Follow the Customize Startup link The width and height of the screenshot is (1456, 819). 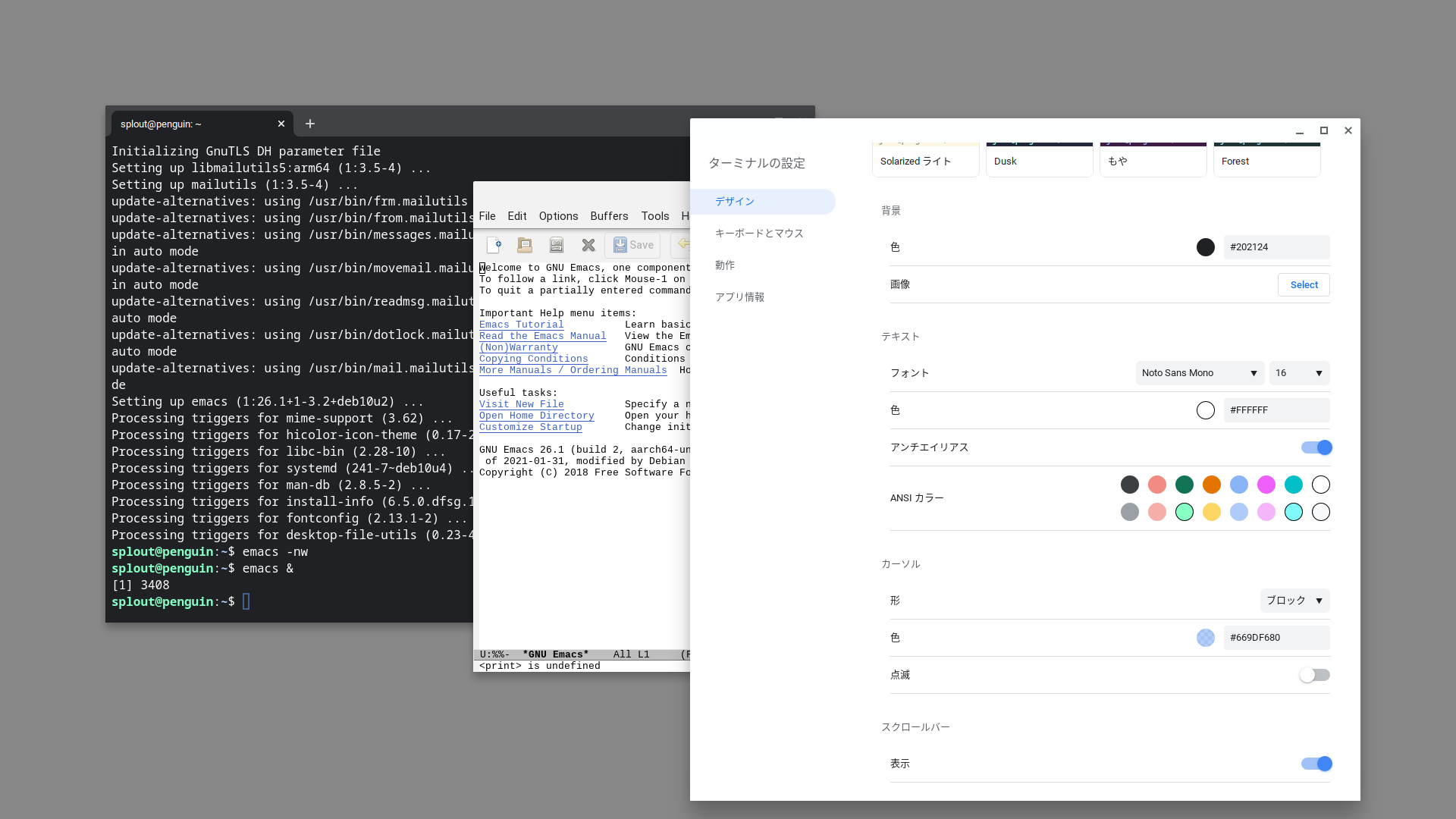coord(530,427)
